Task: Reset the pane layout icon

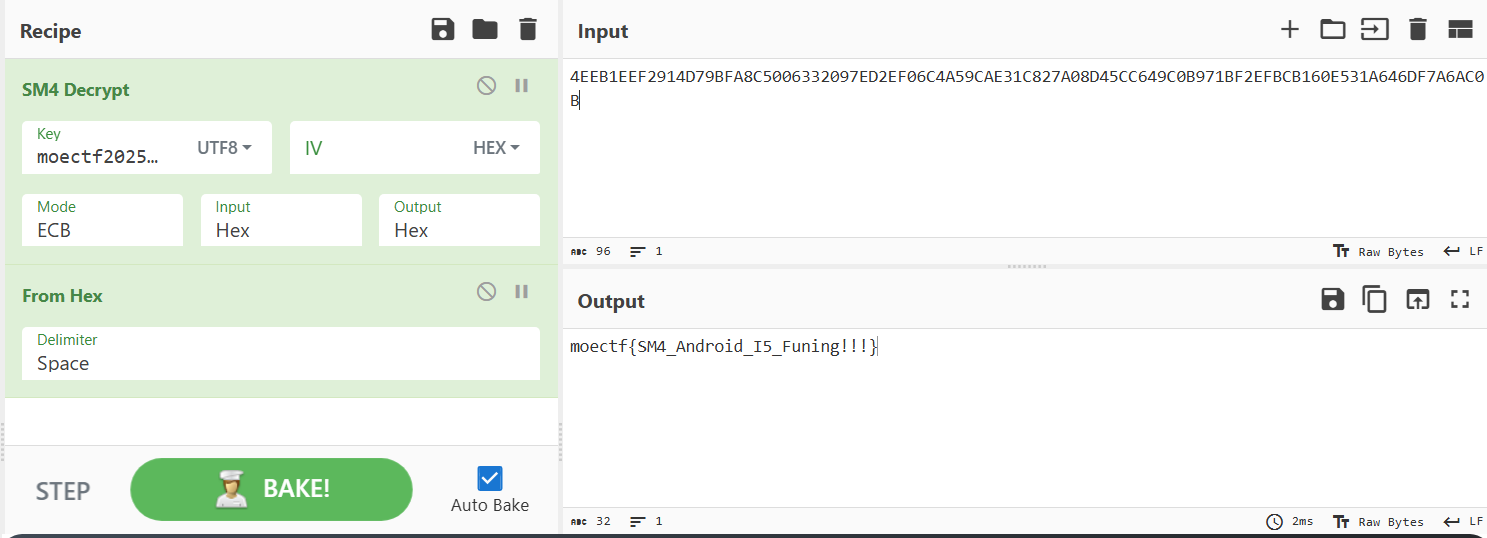Action: [1460, 30]
